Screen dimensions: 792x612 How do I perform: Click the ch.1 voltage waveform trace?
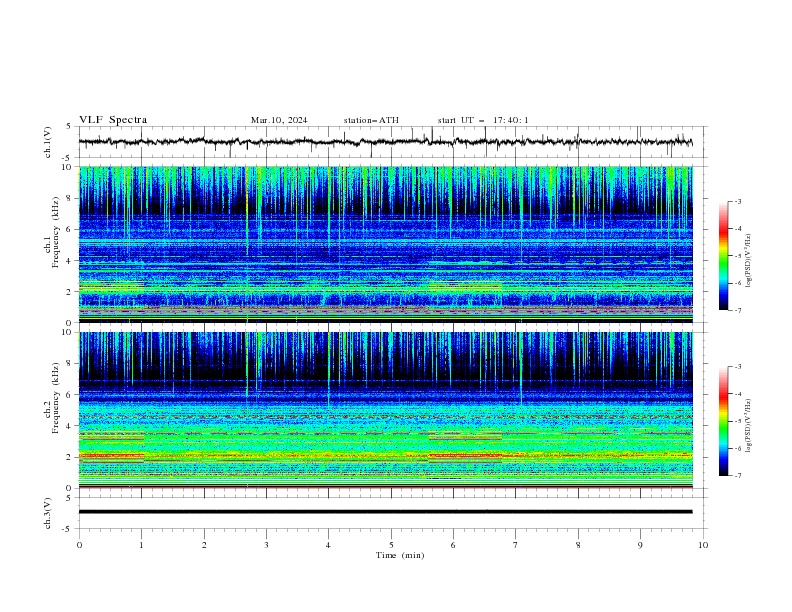coord(385,142)
